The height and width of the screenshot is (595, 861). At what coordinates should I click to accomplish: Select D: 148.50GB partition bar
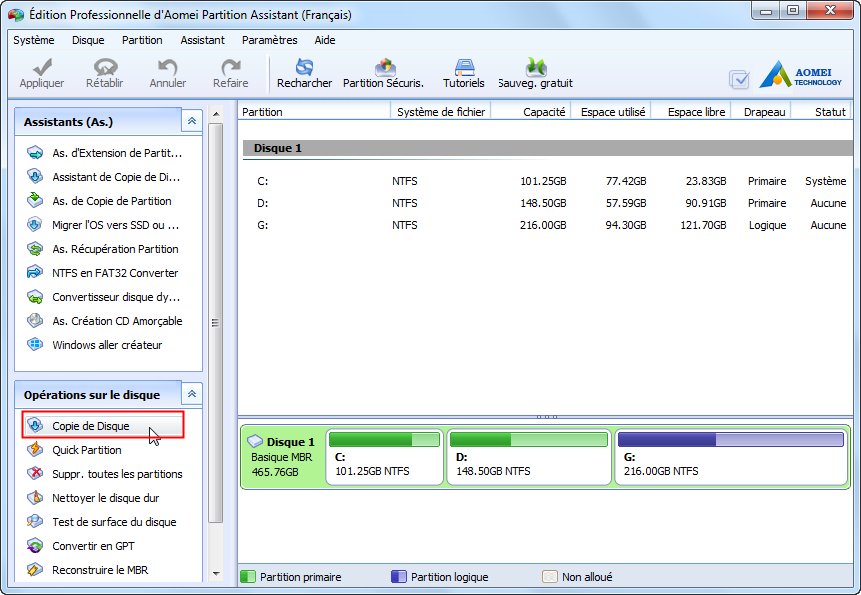click(529, 457)
